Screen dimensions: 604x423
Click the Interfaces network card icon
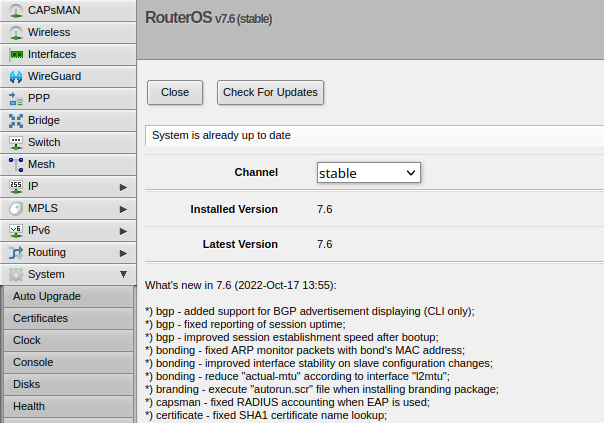(16, 54)
